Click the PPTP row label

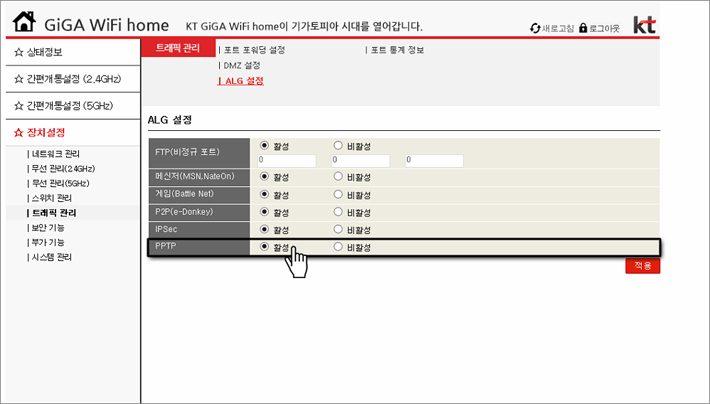(x=166, y=246)
